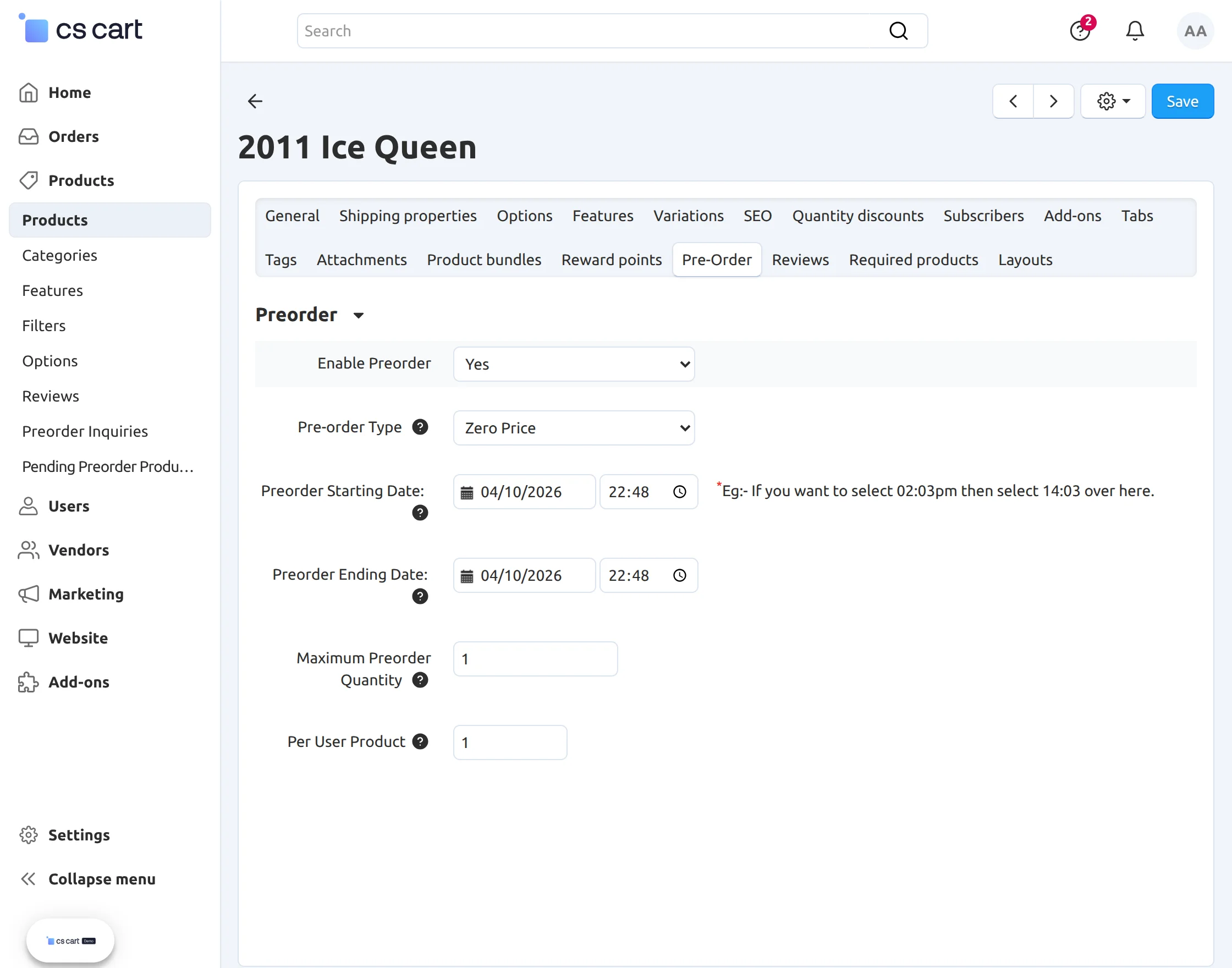The width and height of the screenshot is (1232, 968).
Task: Switch to the Reward points tab
Action: click(x=611, y=260)
